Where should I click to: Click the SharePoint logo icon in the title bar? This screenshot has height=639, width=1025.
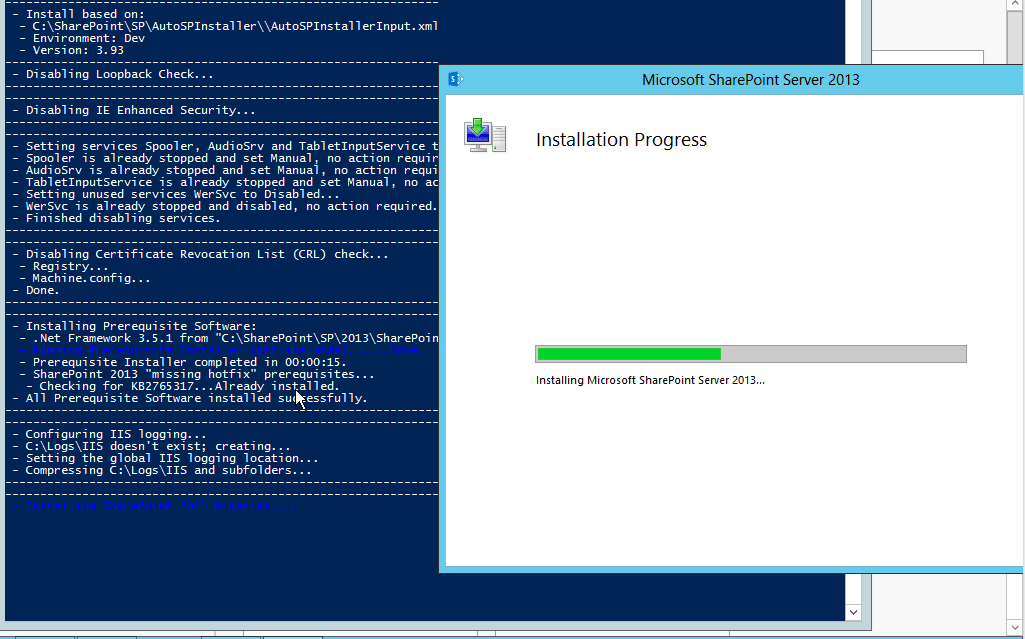[456, 80]
